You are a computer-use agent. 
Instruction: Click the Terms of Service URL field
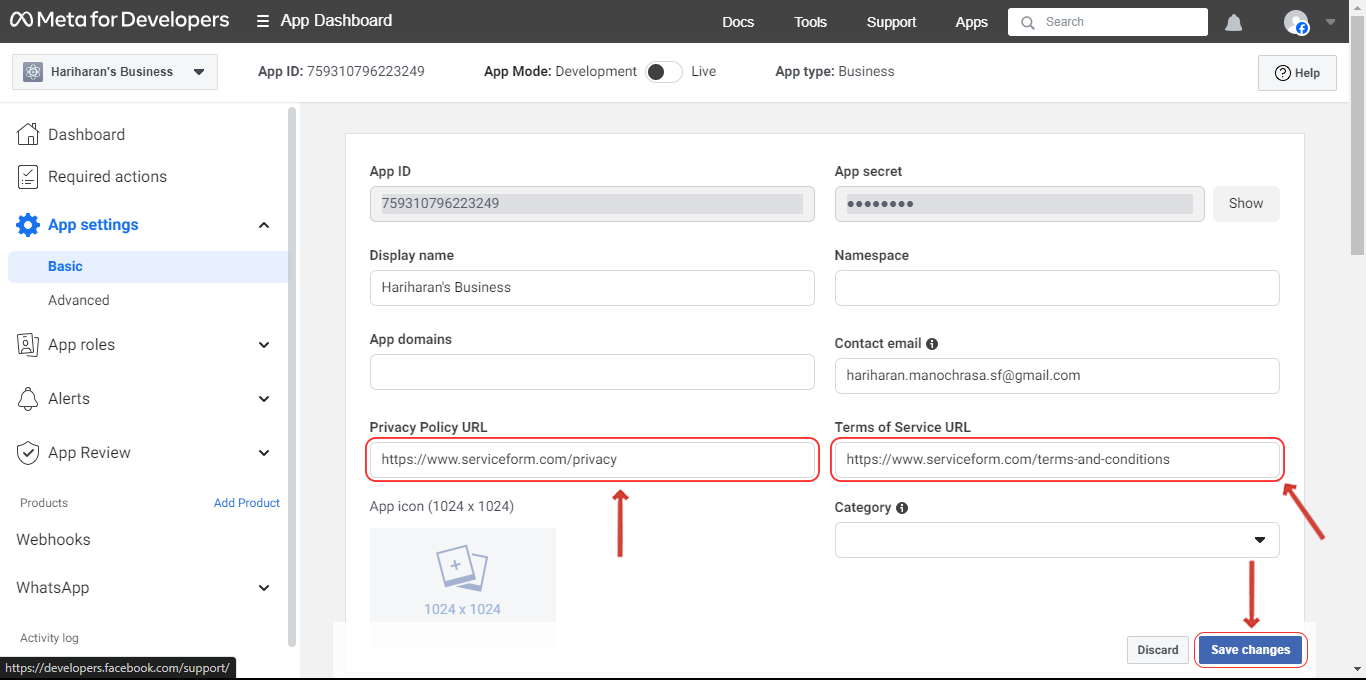(x=1057, y=460)
